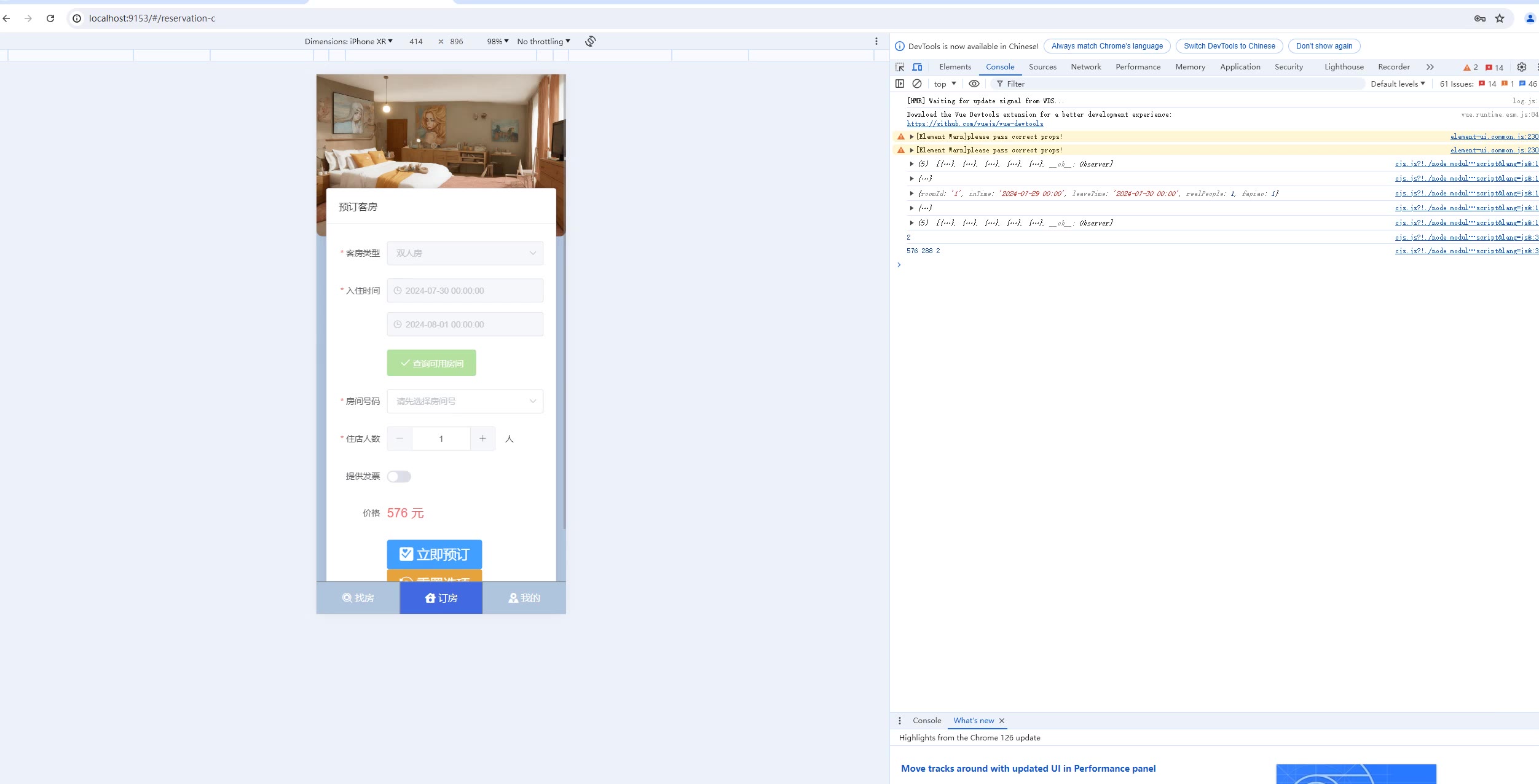Image resolution: width=1539 pixels, height=784 pixels.
Task: Click the check-in time 2024-07-30 field
Action: (x=465, y=291)
